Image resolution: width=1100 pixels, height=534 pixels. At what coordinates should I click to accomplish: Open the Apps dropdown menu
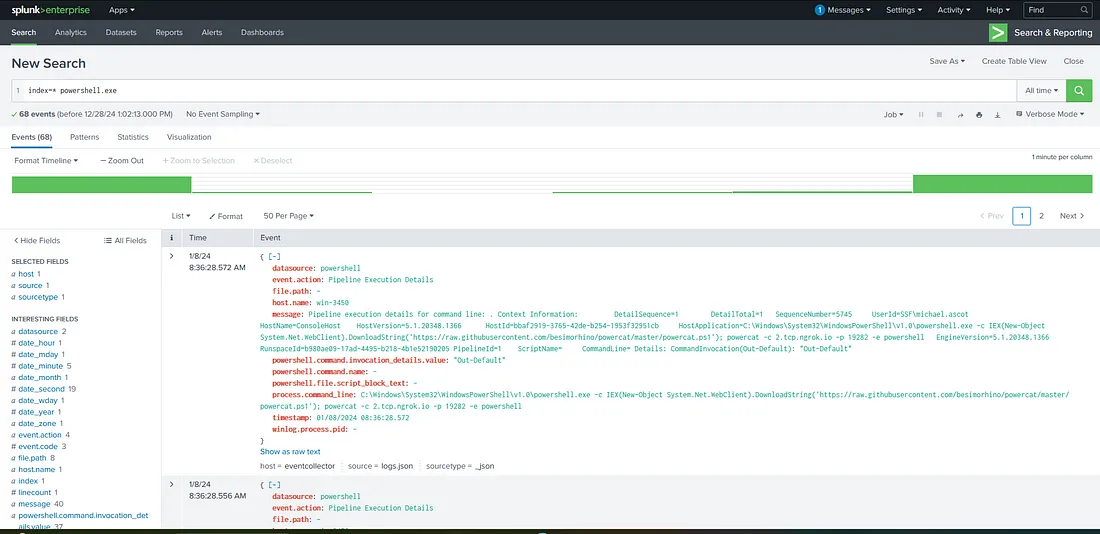point(122,10)
